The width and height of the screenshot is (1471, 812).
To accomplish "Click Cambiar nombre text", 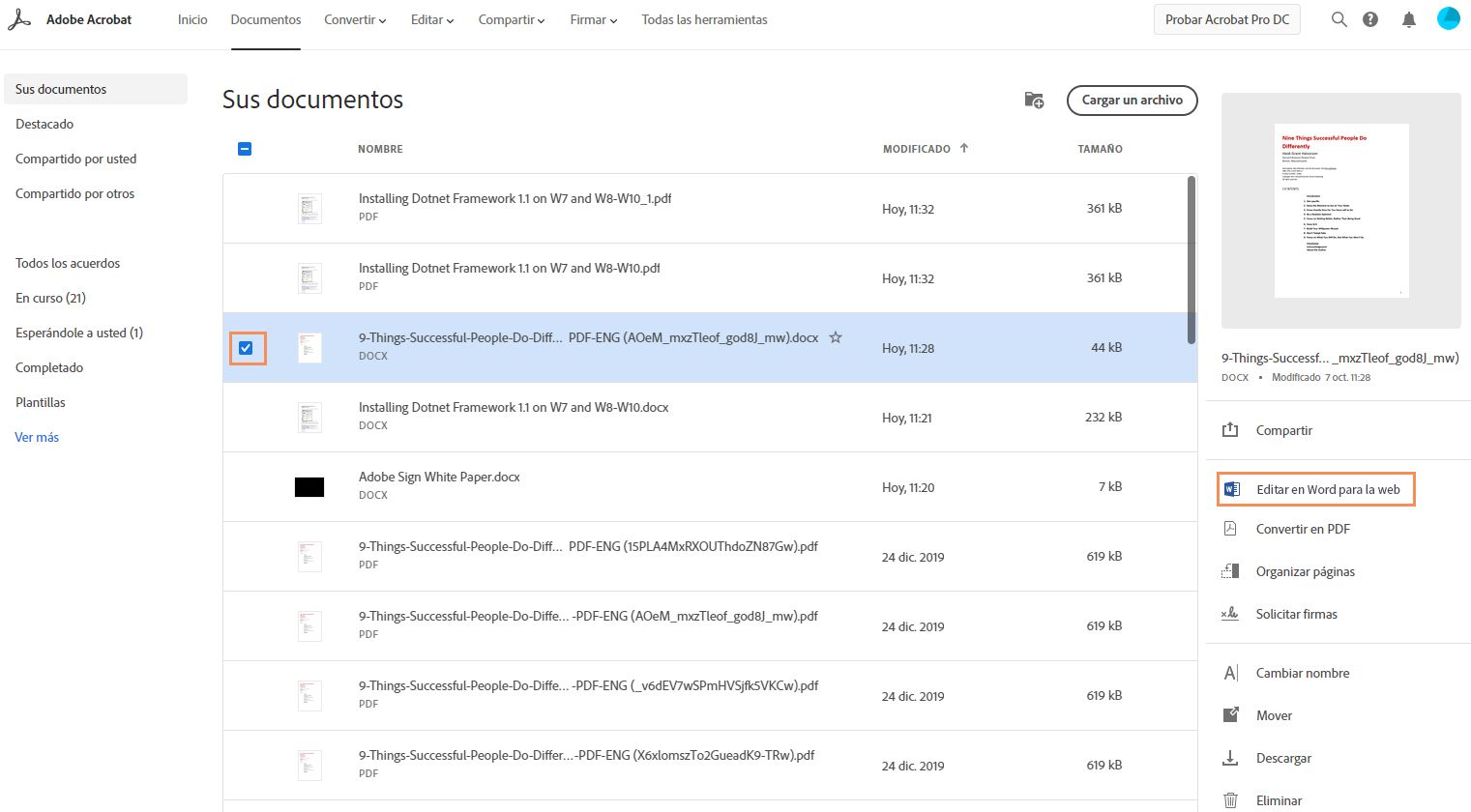I will pos(1303,673).
